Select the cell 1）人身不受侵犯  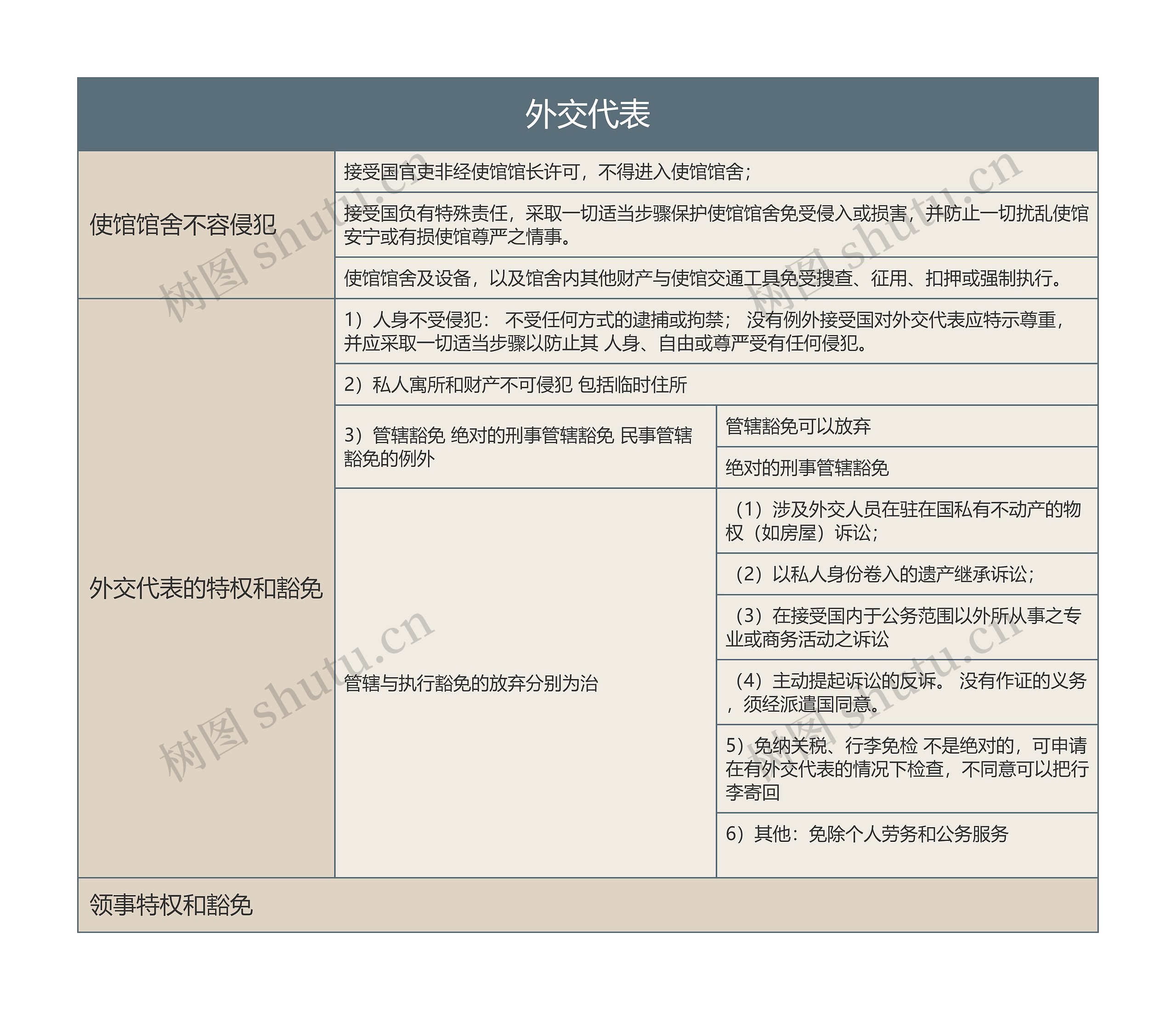click(716, 332)
